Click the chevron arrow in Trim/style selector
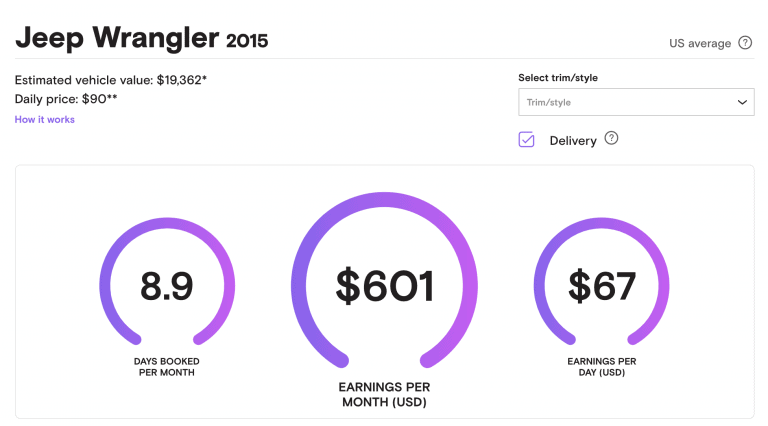 click(742, 102)
